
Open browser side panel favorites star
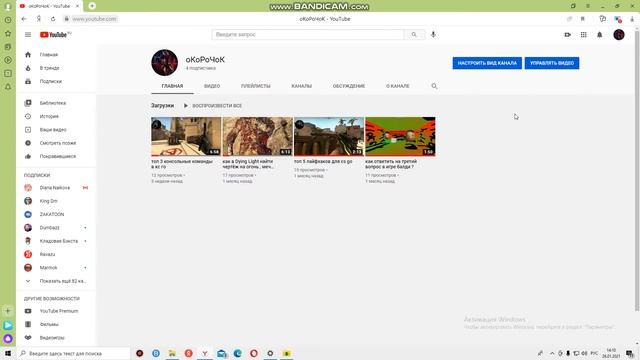pos(8,33)
